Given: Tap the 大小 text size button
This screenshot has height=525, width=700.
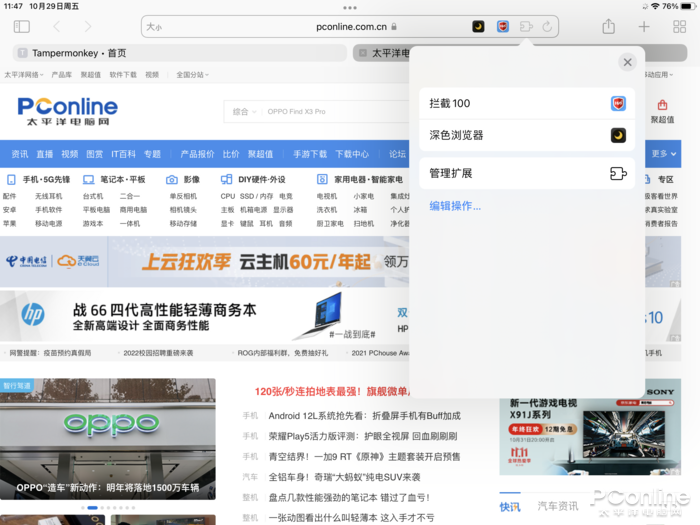Looking at the screenshot, I should [x=154, y=27].
